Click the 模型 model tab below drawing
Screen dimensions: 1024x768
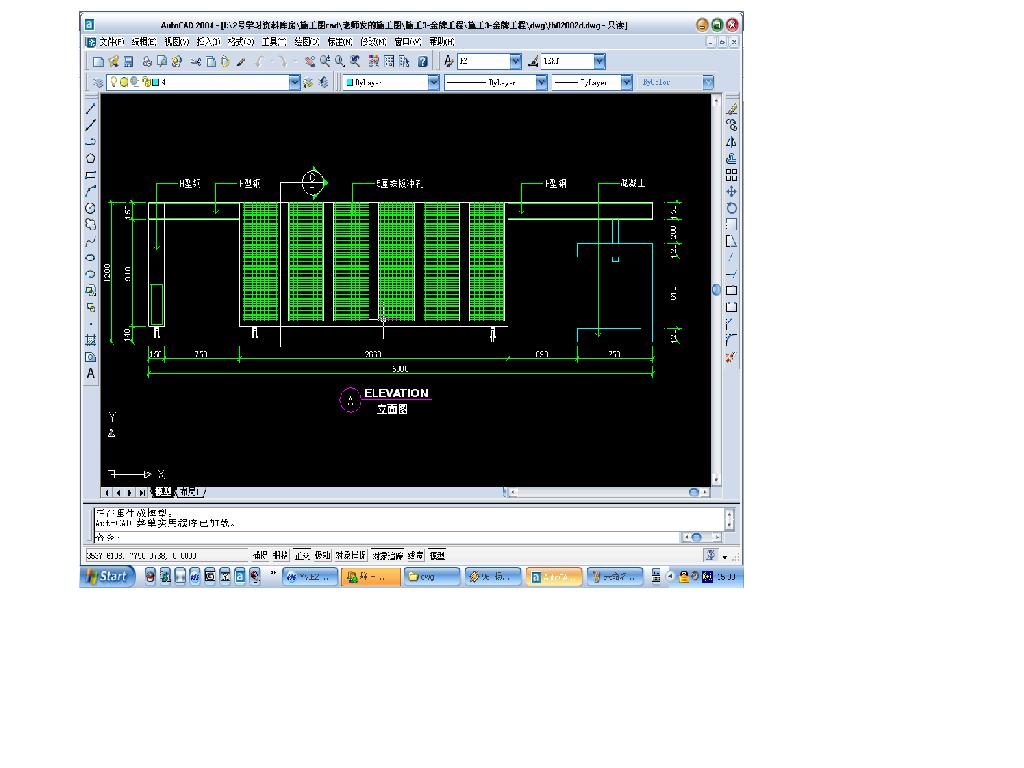click(x=163, y=492)
